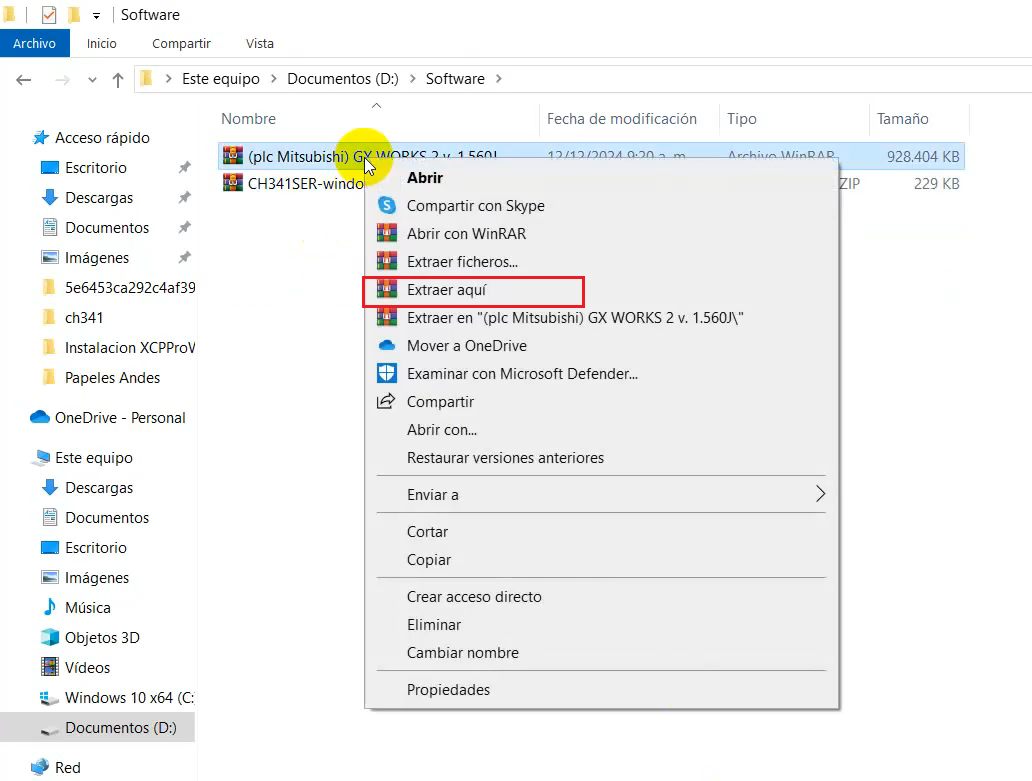This screenshot has height=781, width=1032.
Task: Choose Cortar from the context menu
Action: pyautogui.click(x=601, y=532)
